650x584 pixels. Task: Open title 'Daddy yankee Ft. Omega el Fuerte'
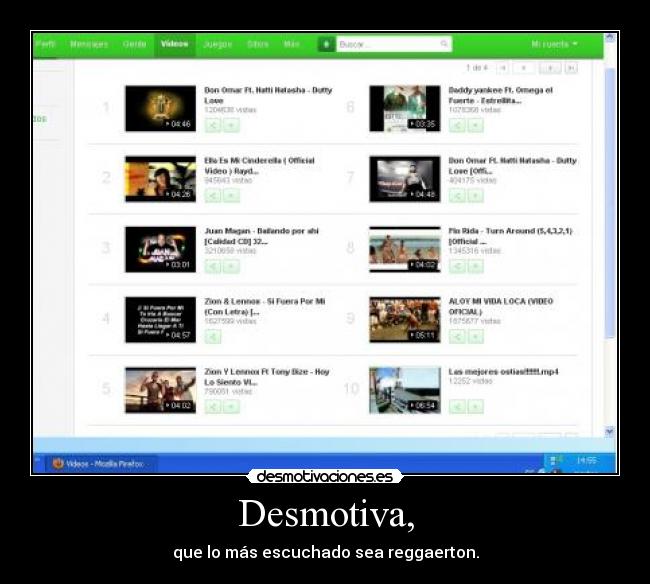(501, 95)
